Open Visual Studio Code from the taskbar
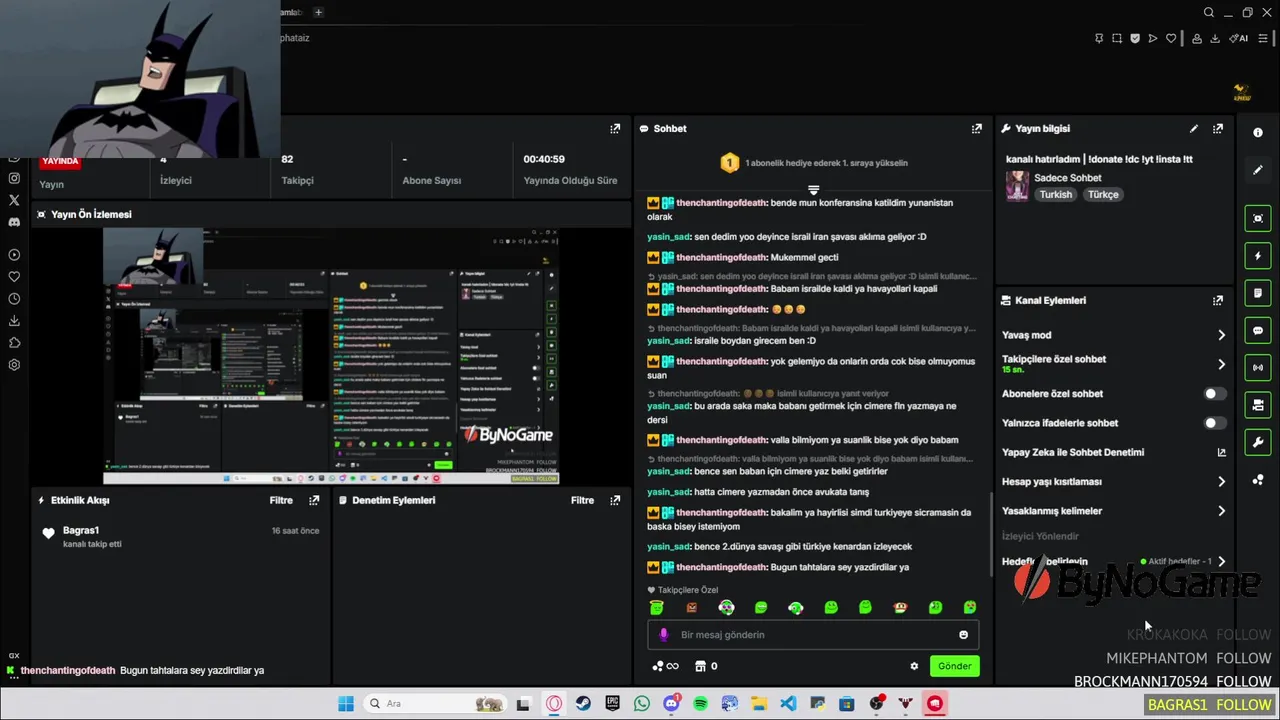 pos(788,703)
